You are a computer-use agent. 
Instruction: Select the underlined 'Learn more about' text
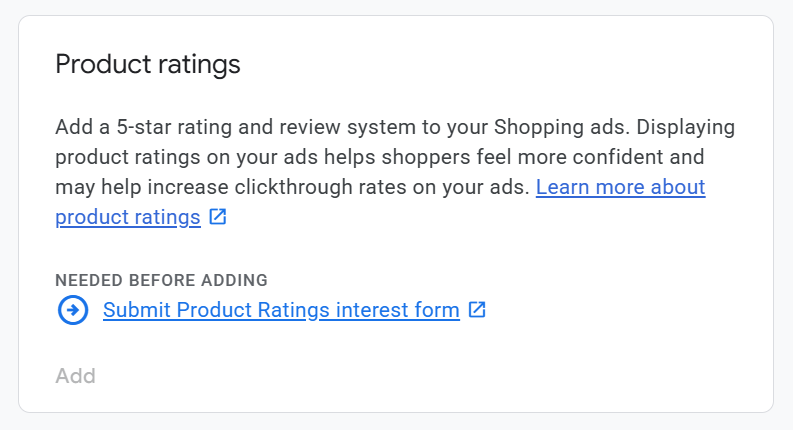coord(620,187)
